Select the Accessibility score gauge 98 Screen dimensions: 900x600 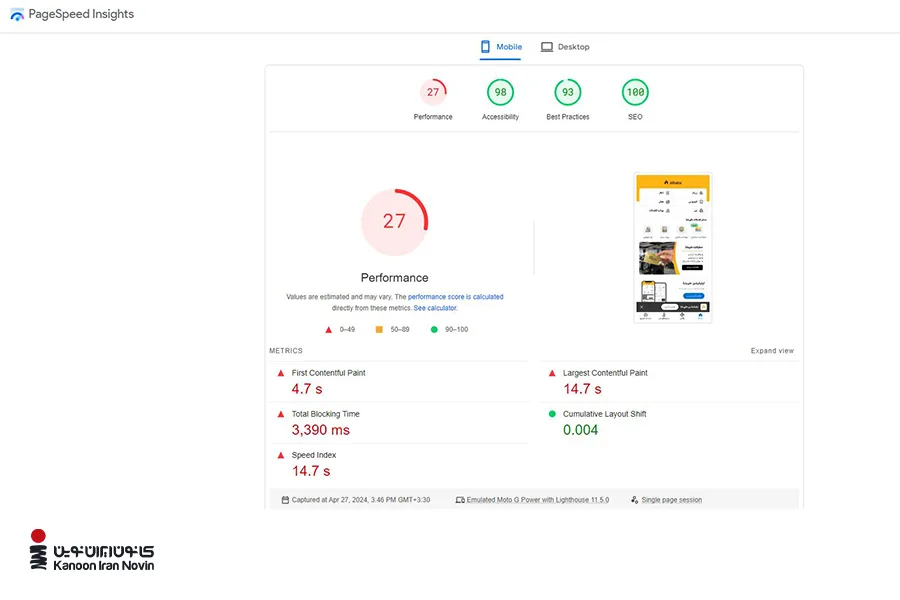pos(501,92)
